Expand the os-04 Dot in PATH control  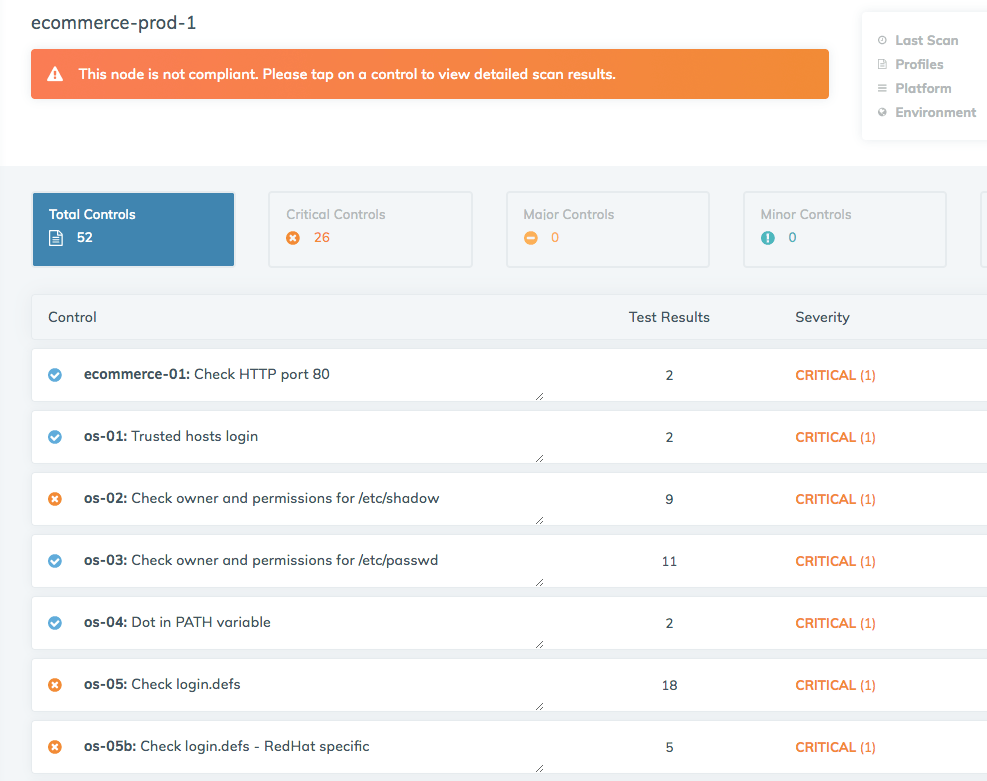click(x=200, y=623)
